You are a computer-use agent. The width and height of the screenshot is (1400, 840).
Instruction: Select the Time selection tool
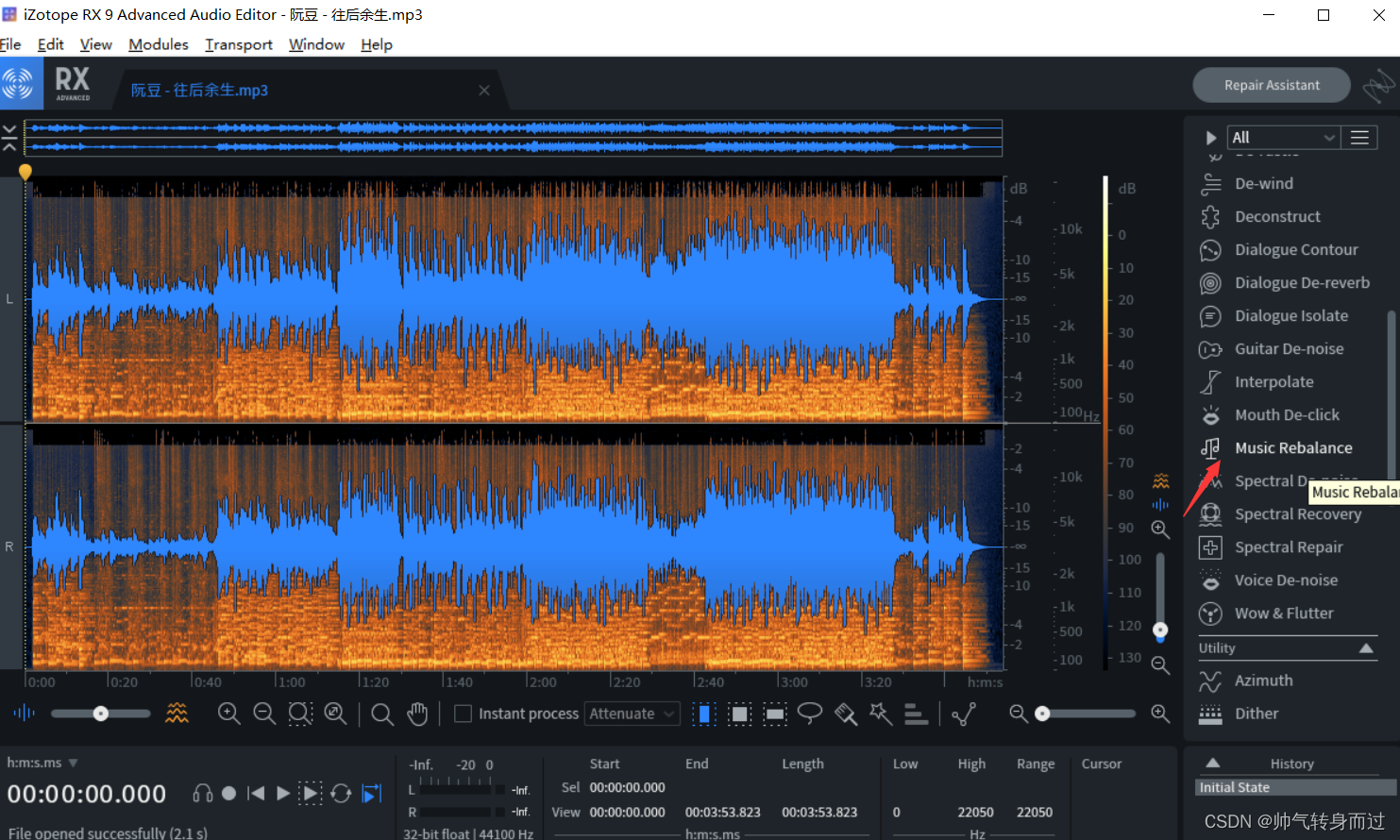[703, 714]
